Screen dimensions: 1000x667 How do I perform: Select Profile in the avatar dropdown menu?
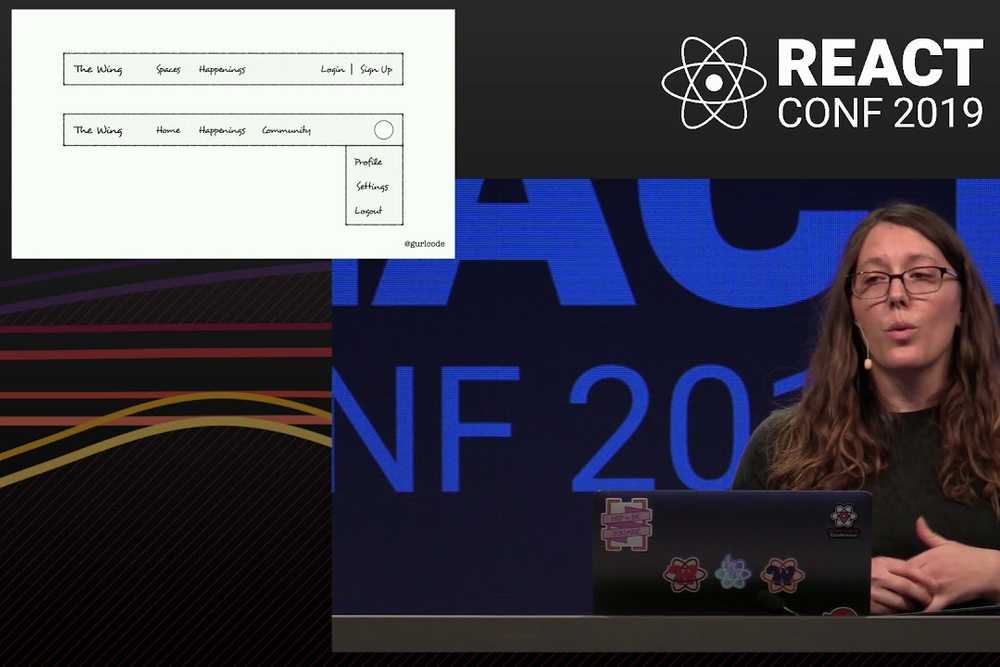[368, 162]
